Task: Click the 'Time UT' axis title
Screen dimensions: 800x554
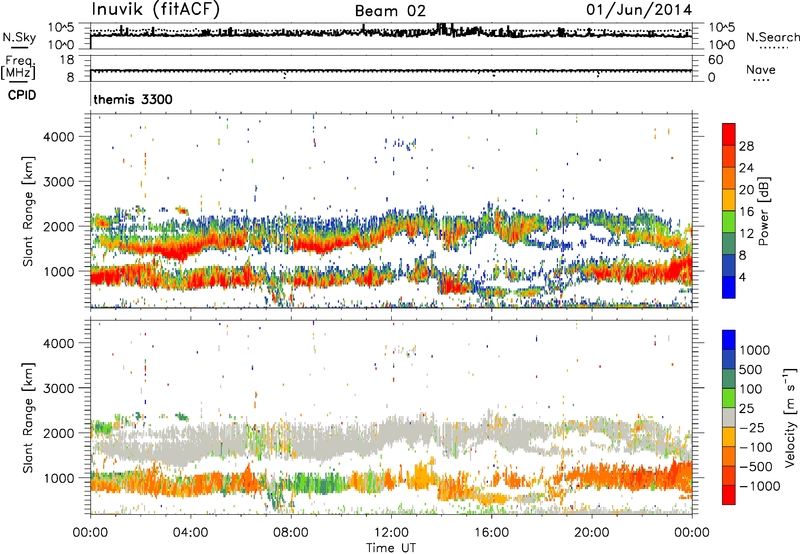Action: tap(391, 548)
